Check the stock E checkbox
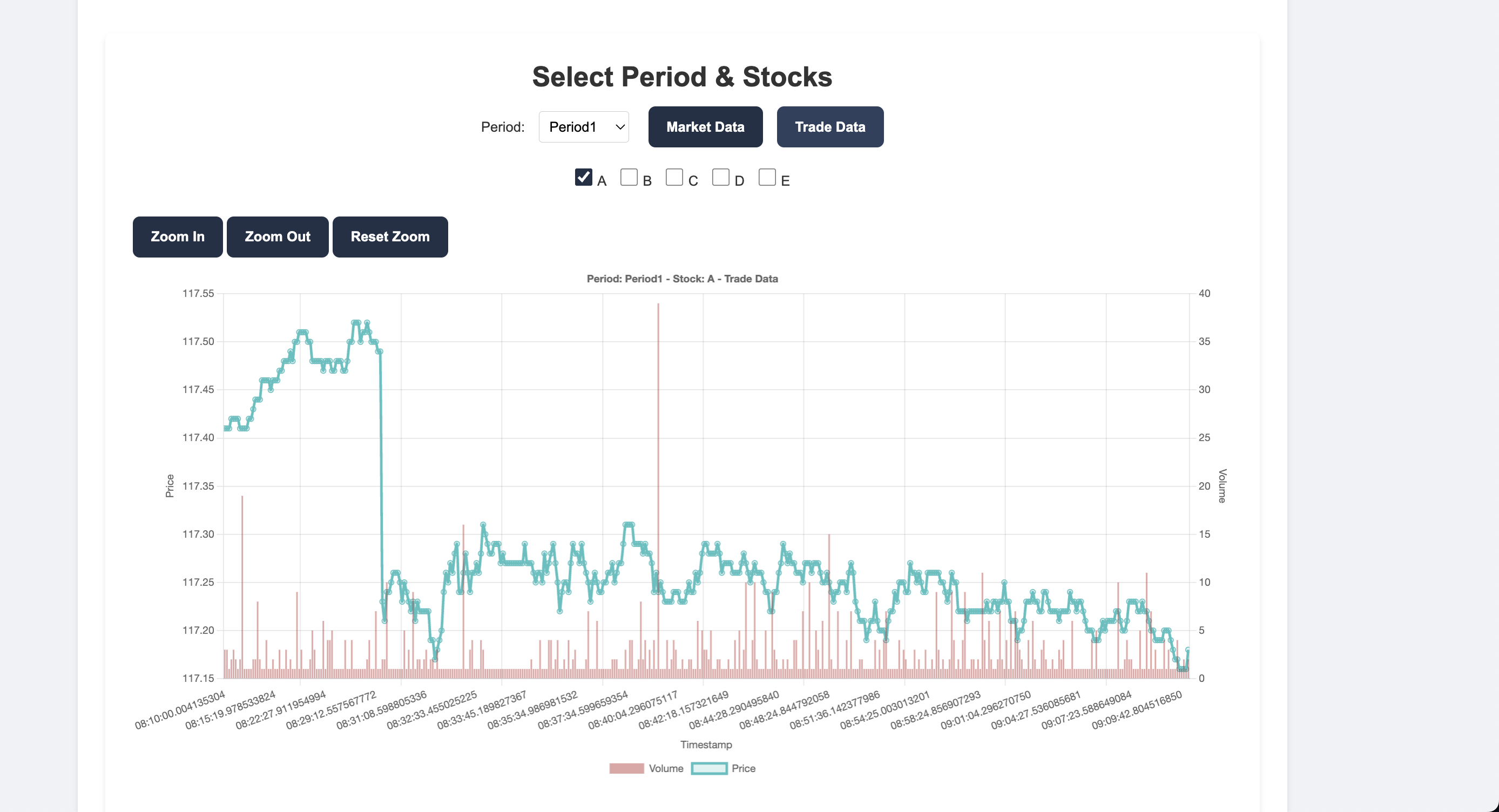This screenshot has height=812, width=1499. coord(767,178)
